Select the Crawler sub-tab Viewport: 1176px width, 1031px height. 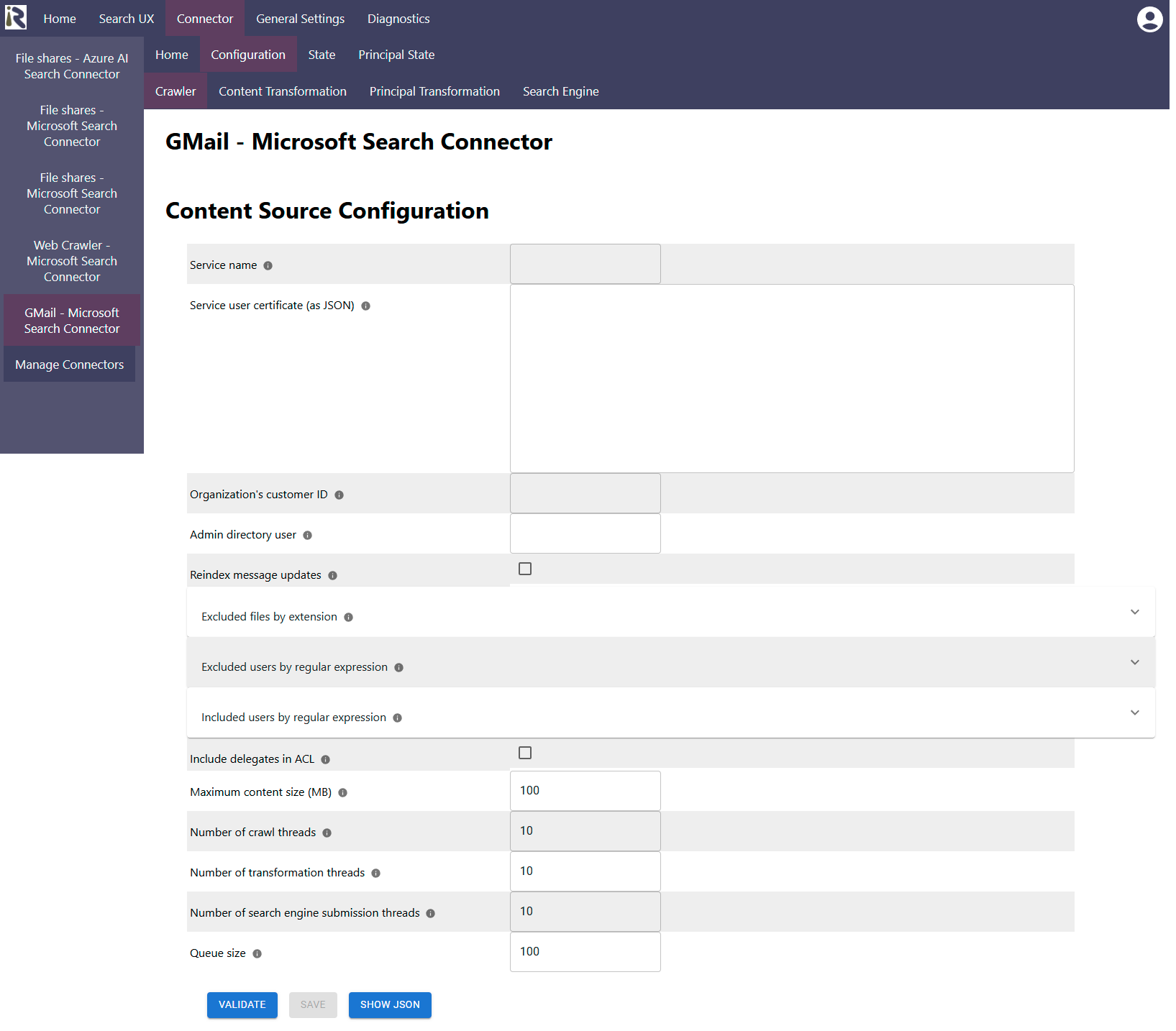[176, 91]
